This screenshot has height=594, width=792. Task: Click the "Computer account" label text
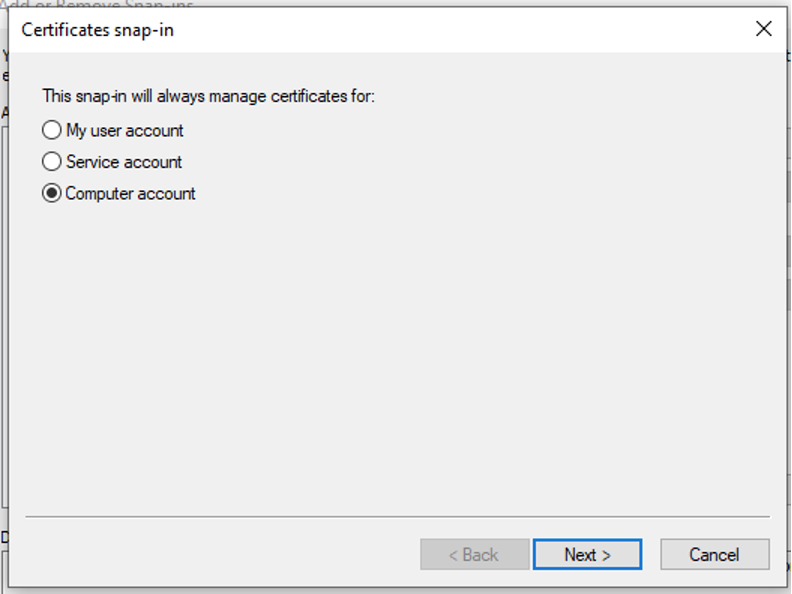[x=130, y=194]
